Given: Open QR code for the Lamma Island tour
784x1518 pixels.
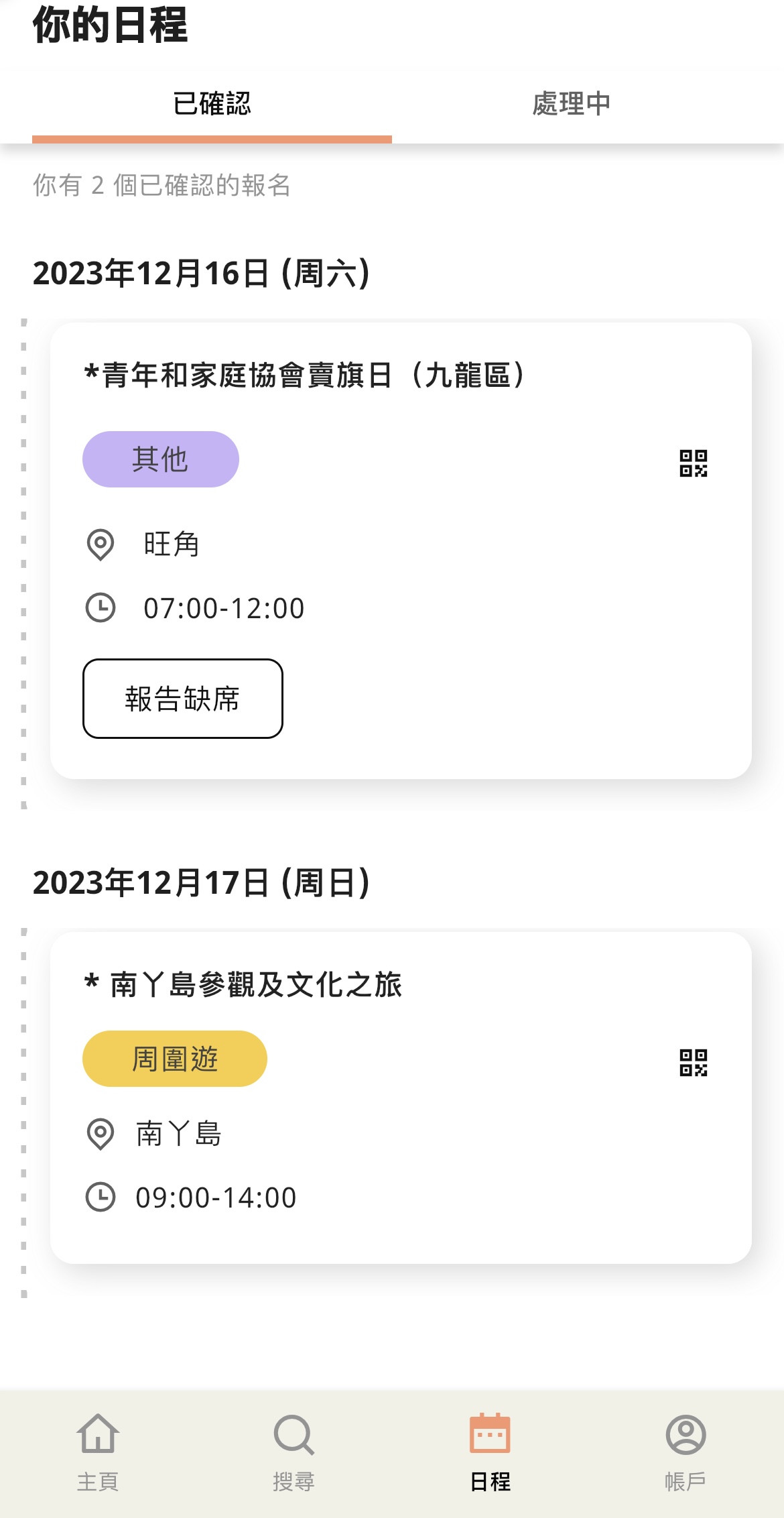Looking at the screenshot, I should [694, 1063].
